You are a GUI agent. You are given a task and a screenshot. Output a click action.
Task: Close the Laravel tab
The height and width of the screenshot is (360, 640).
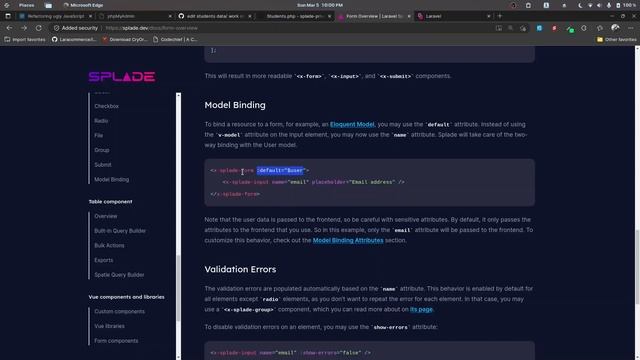(x=488, y=16)
